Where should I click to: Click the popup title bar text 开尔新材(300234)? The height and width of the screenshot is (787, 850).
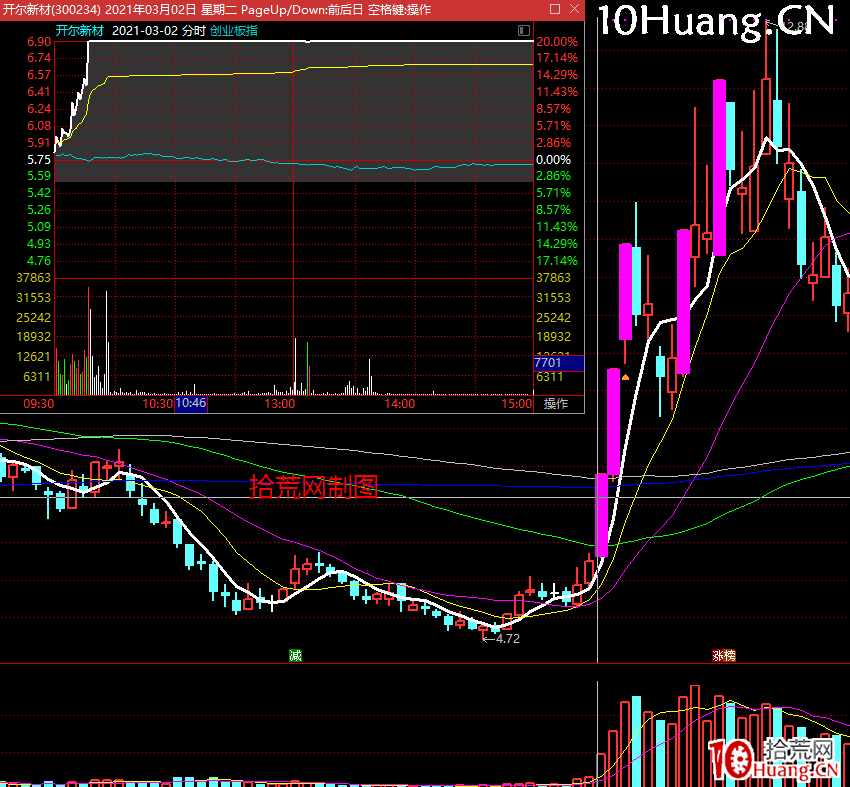point(51,9)
